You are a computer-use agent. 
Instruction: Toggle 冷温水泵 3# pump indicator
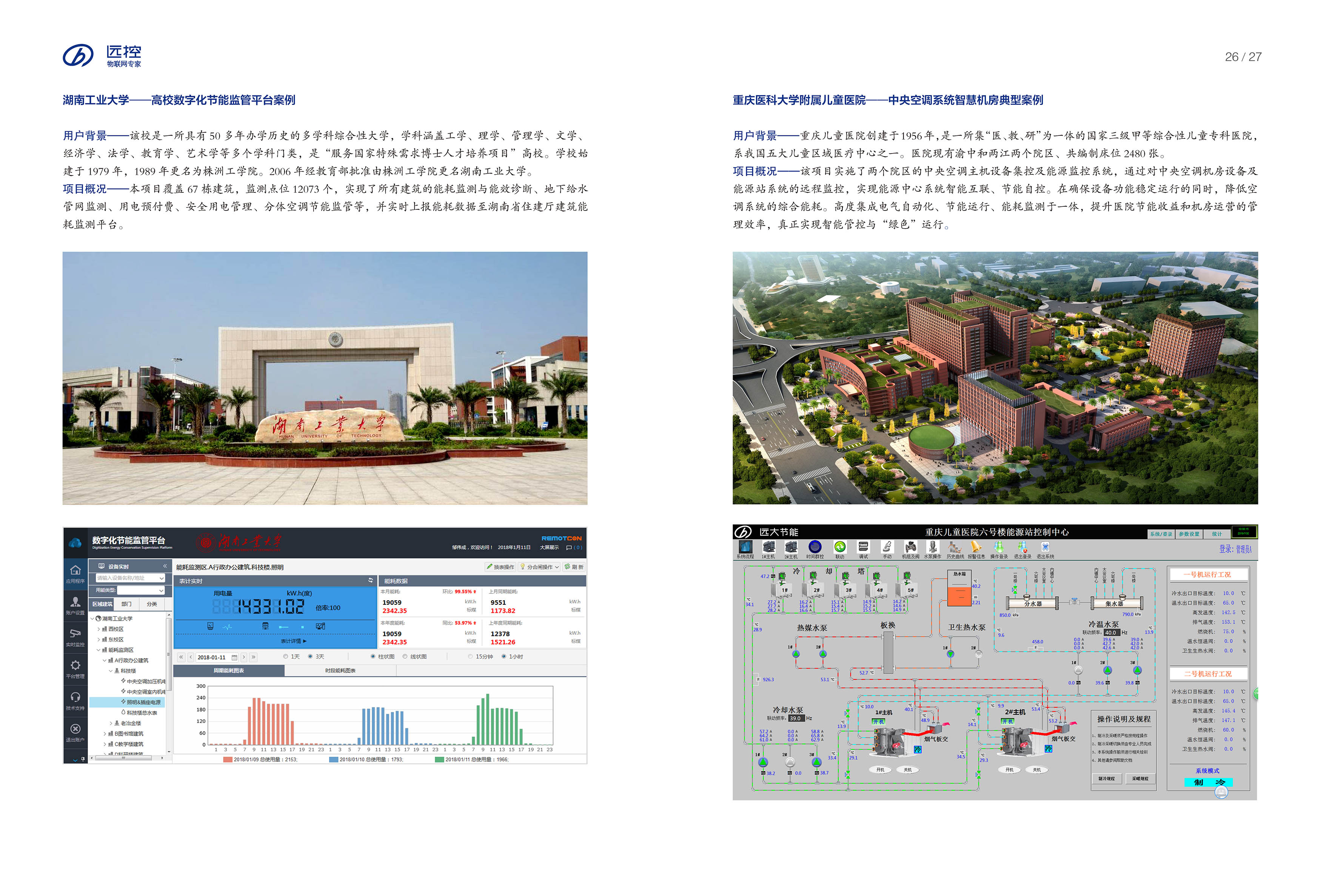(1138, 670)
